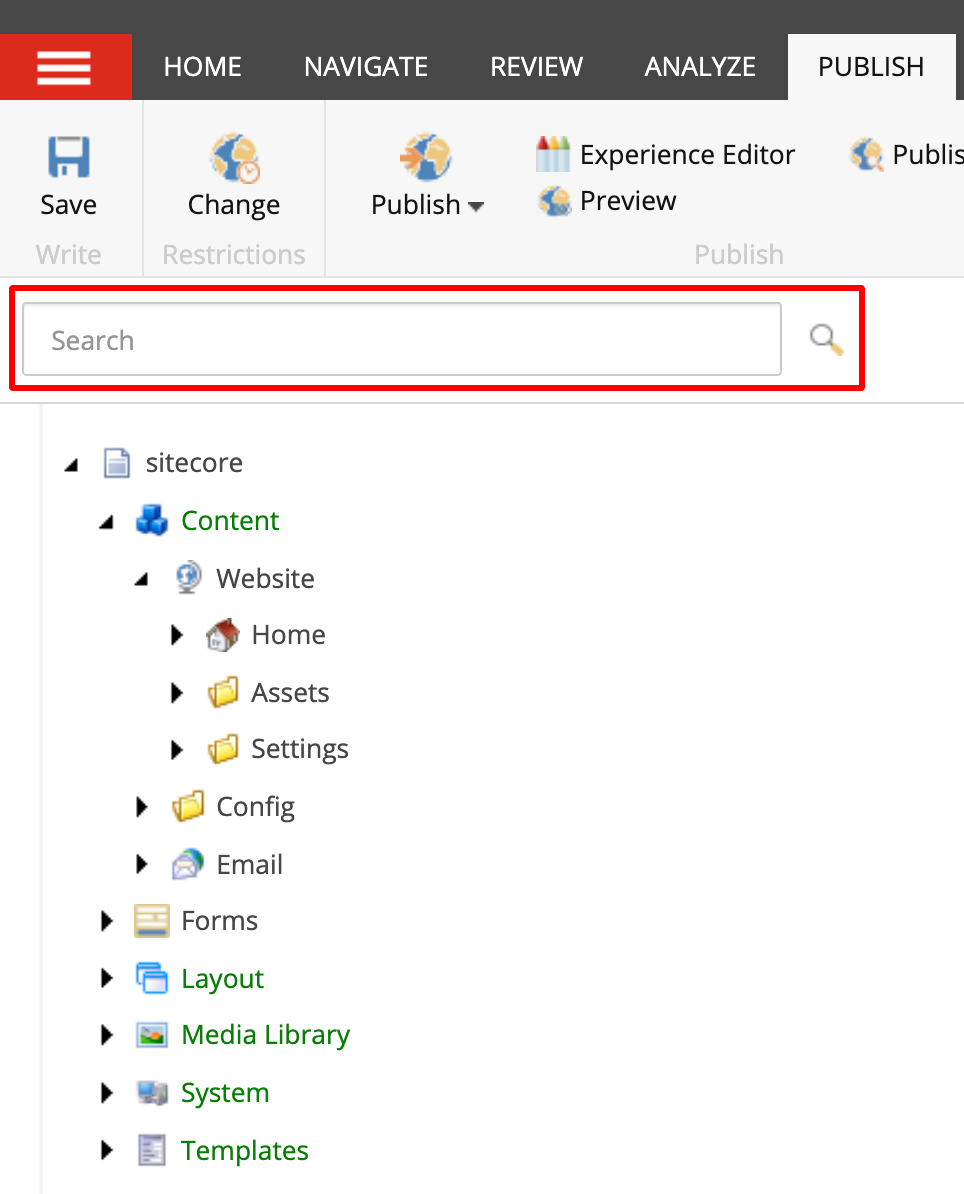The width and height of the screenshot is (964, 1194).
Task: Switch to the HOME ribbon tab
Action: (203, 67)
